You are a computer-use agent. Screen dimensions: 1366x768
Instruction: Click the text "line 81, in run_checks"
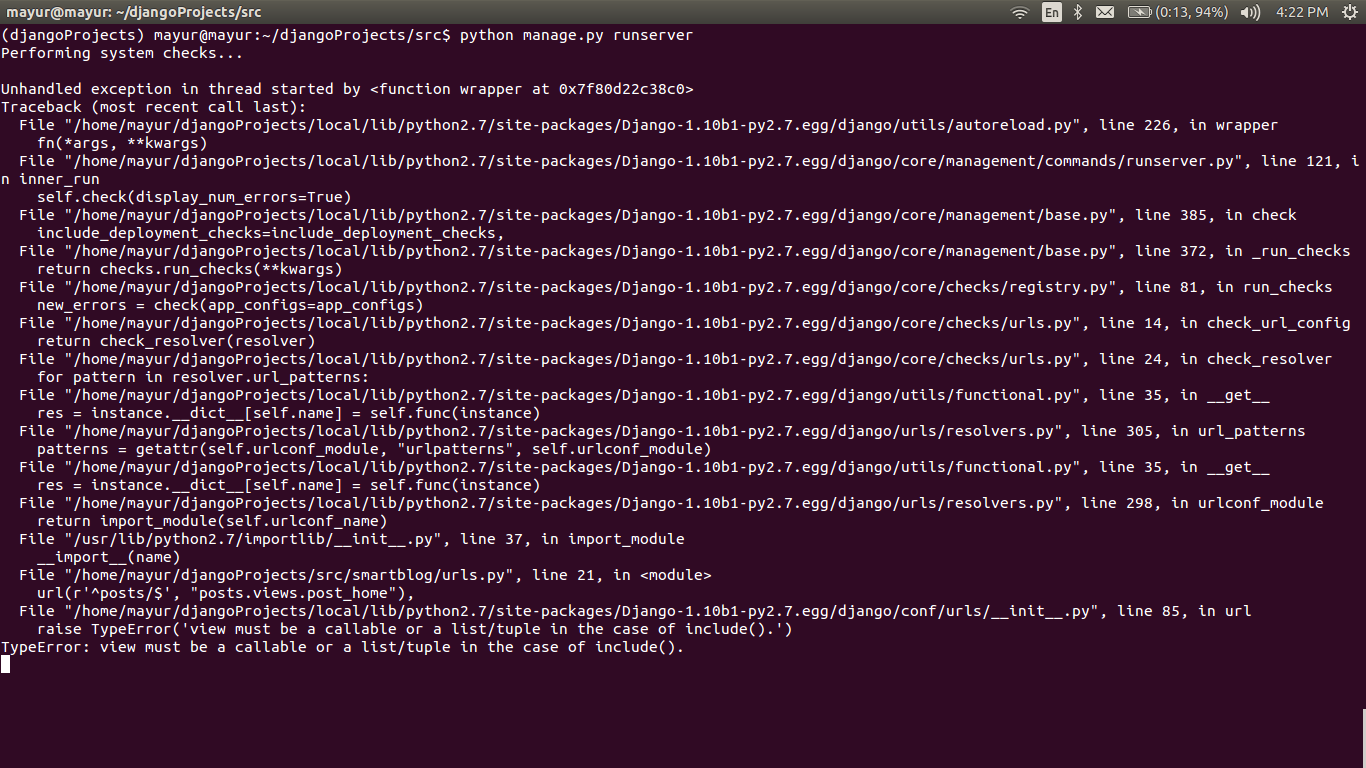tap(1233, 287)
